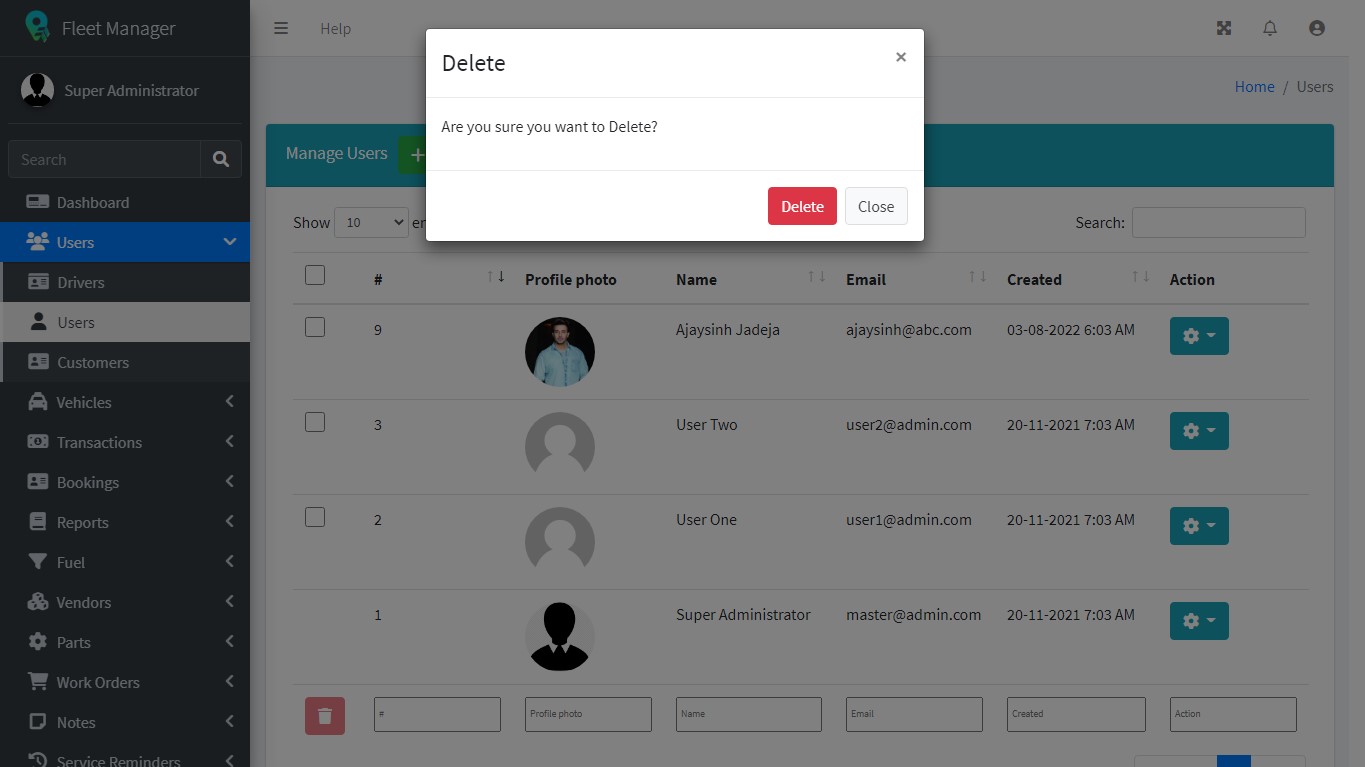
Task: Open action gear dropdown for User One
Action: (x=1199, y=526)
